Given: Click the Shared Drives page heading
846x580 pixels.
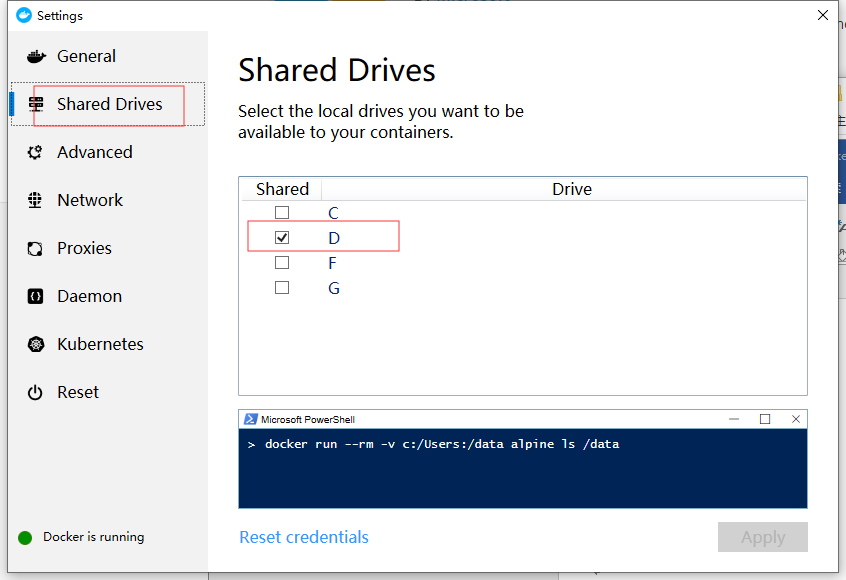Looking at the screenshot, I should 337,71.
